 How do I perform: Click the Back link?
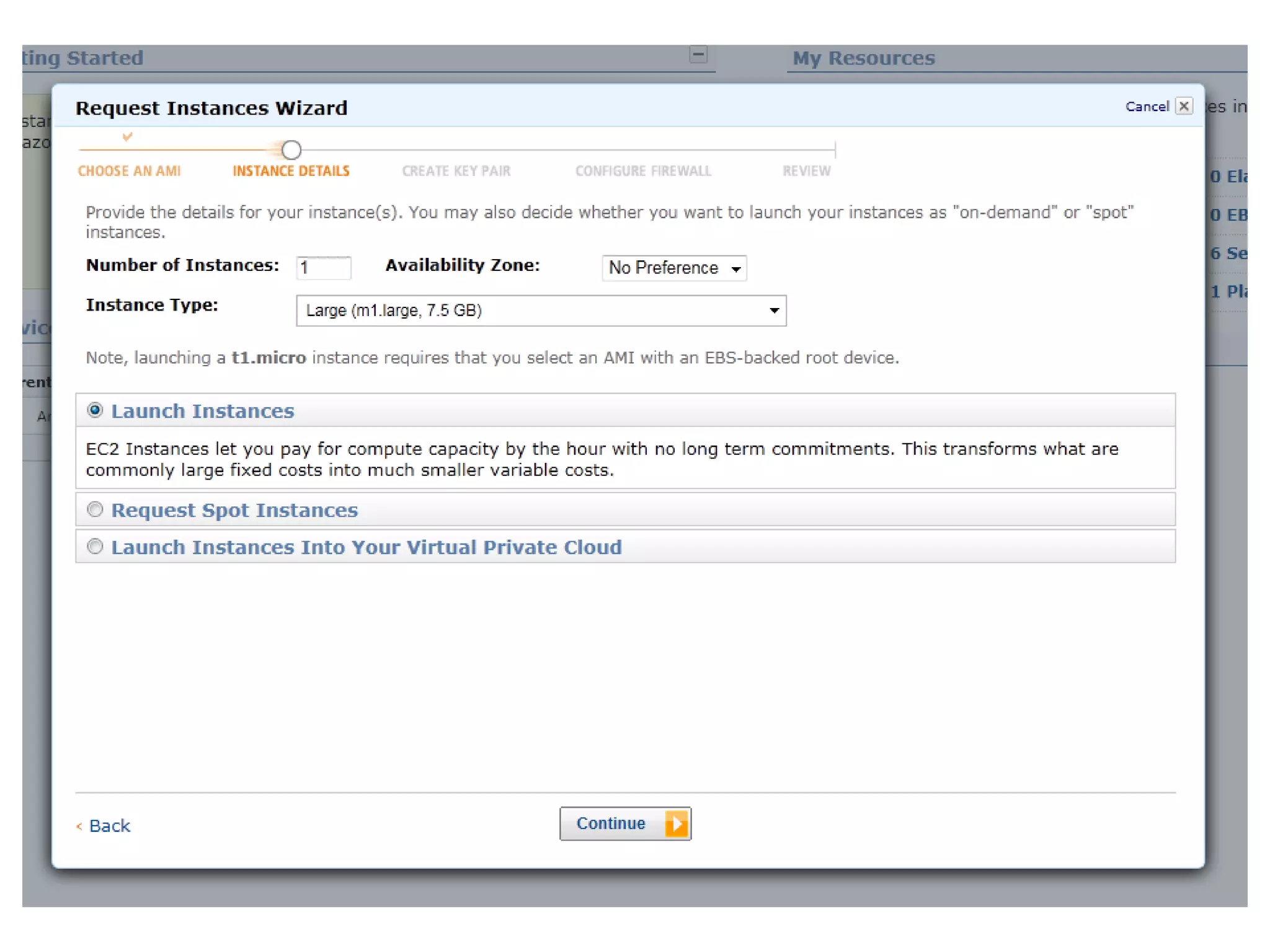[x=109, y=826]
